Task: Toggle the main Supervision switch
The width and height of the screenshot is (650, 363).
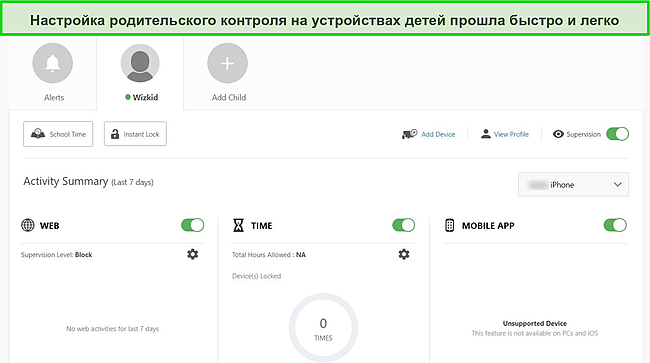Action: pyautogui.click(x=617, y=134)
